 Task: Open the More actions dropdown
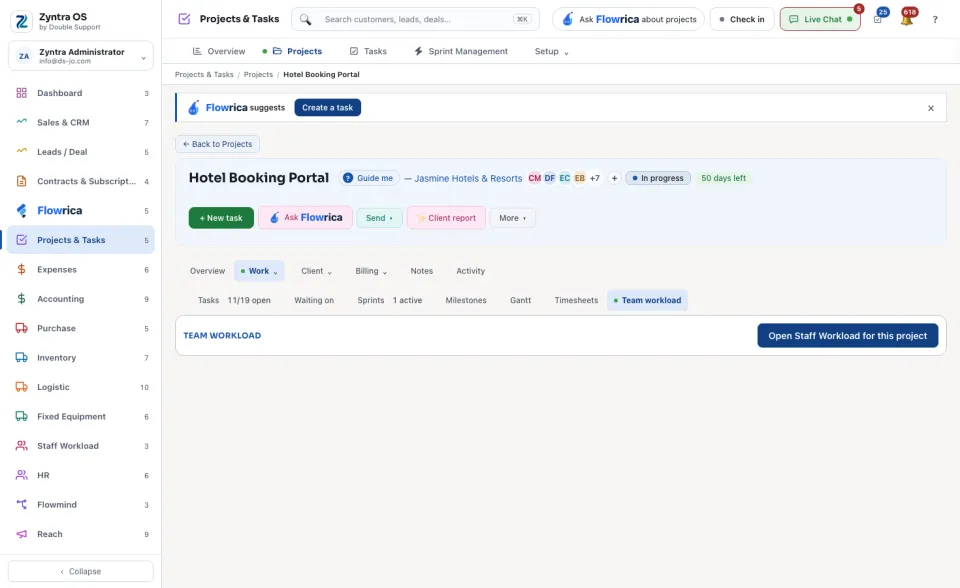[x=512, y=218]
